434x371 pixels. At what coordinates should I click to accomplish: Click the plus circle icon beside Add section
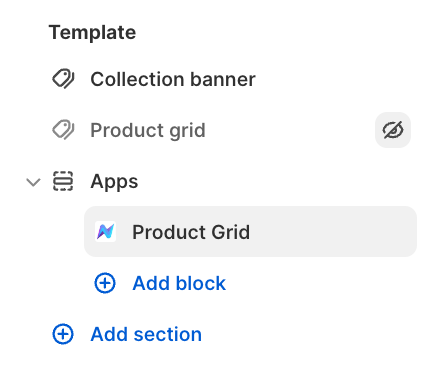coord(63,334)
